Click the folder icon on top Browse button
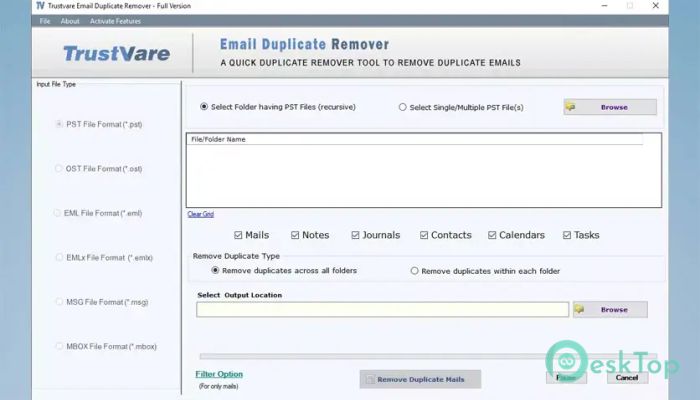The height and width of the screenshot is (400, 700). 571,107
